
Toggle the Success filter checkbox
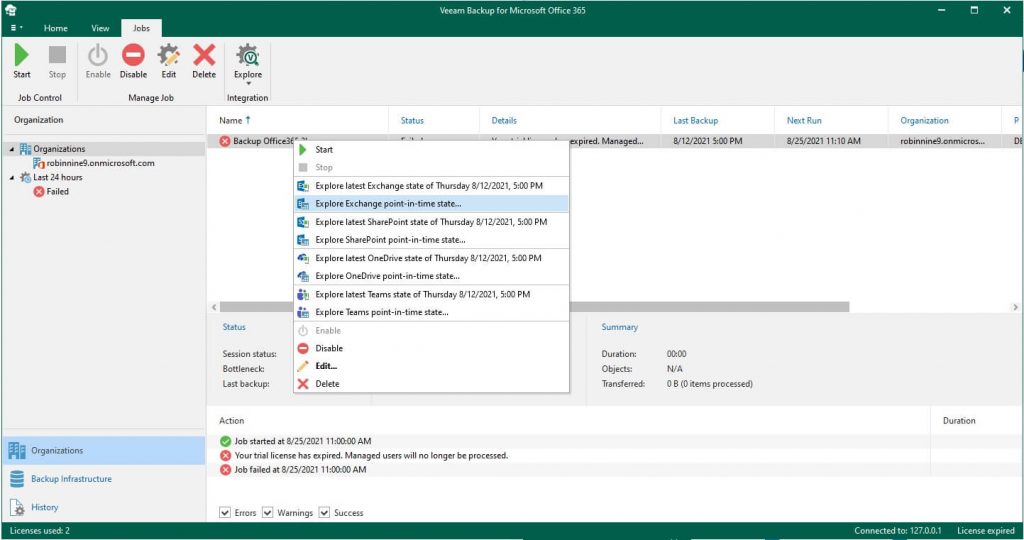(x=325, y=513)
